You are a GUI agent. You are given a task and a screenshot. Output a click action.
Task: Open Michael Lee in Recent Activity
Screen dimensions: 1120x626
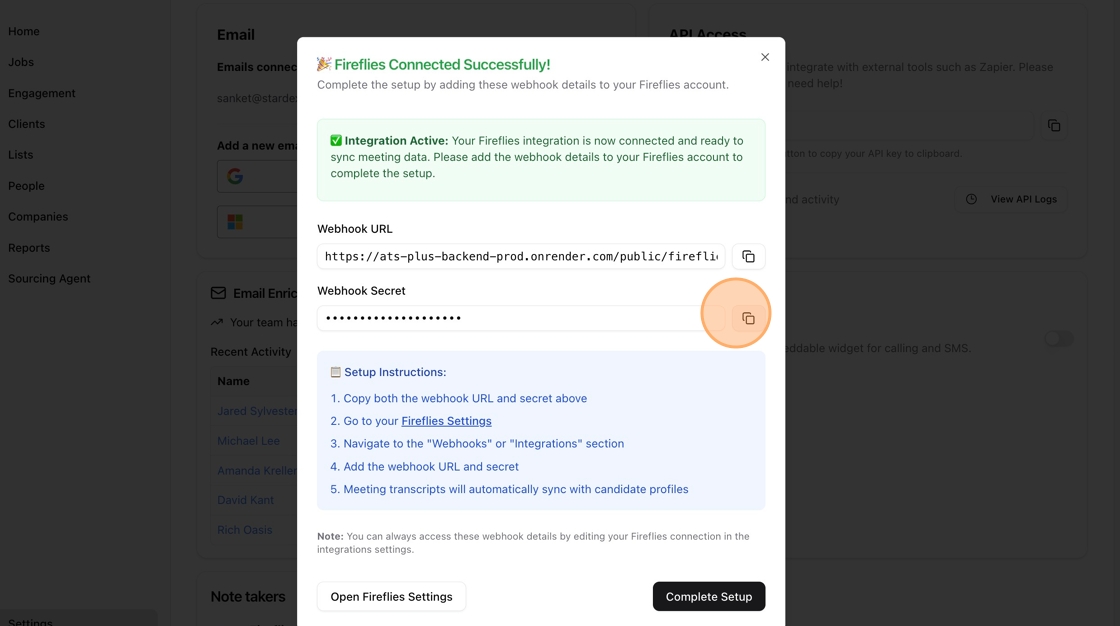pos(249,441)
